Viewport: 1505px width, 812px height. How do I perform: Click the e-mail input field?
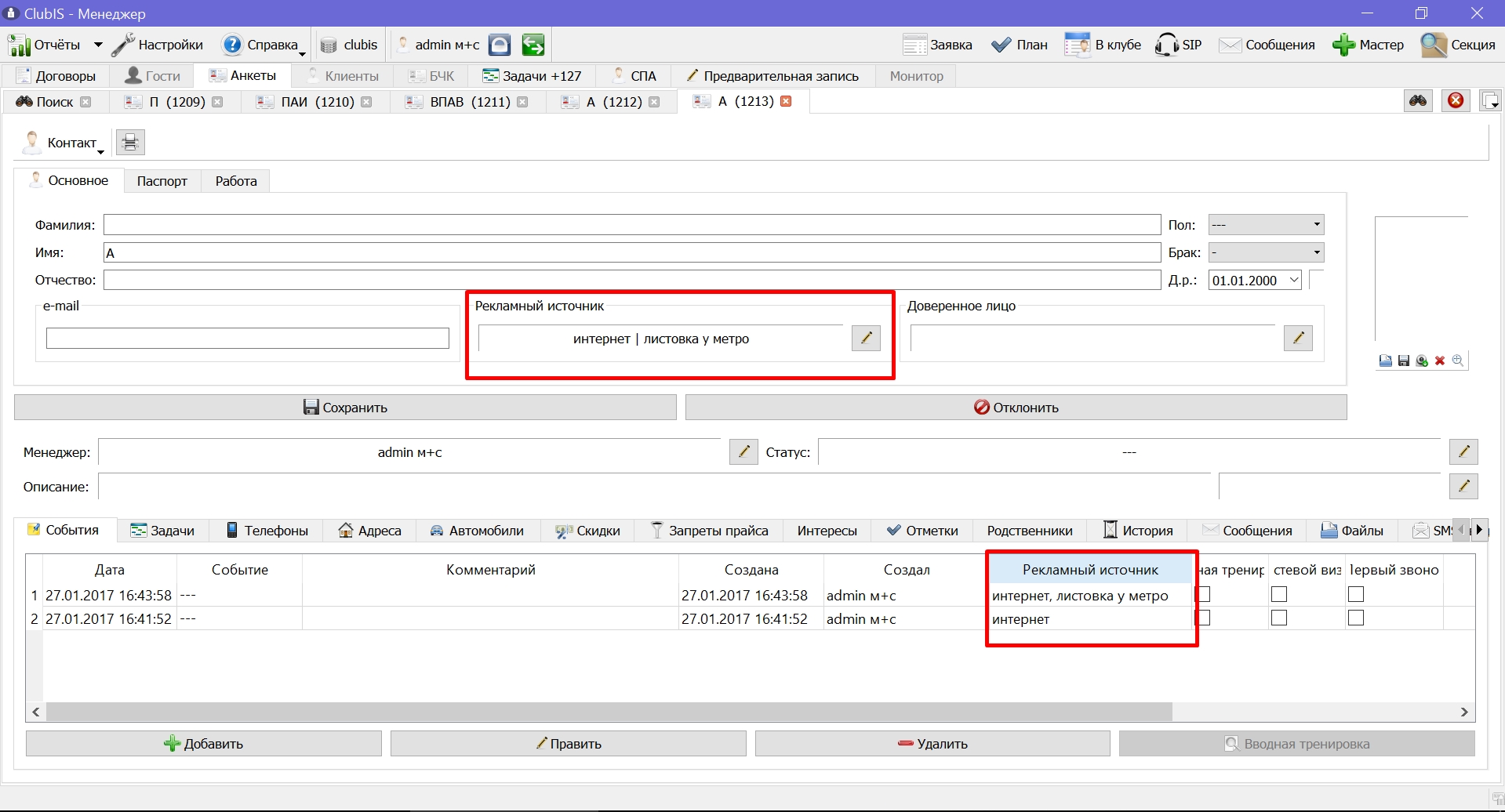(248, 339)
